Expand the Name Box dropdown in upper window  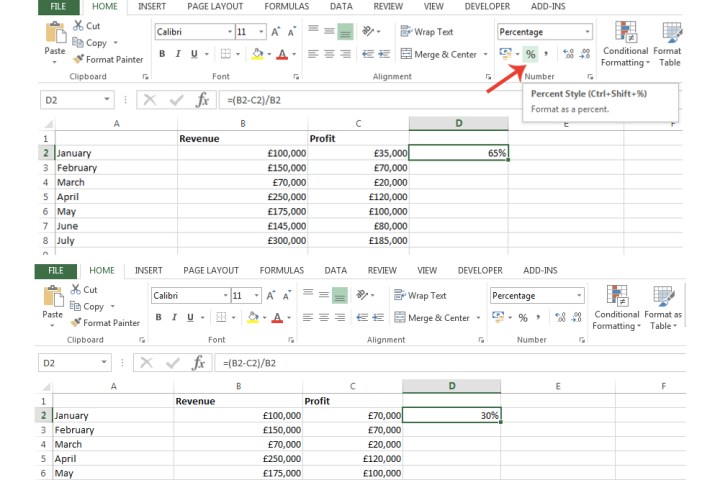coord(107,99)
